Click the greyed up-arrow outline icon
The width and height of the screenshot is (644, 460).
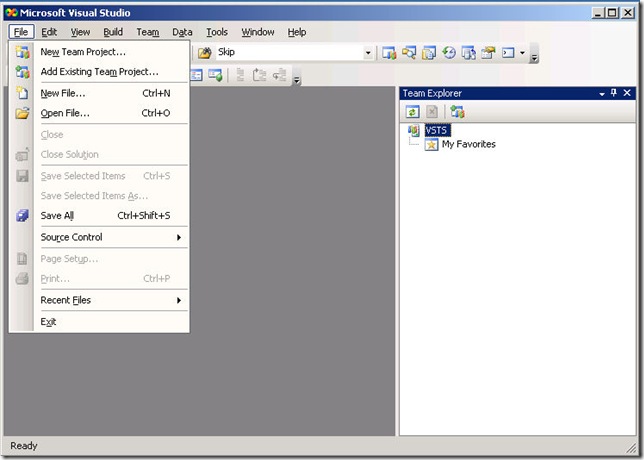point(260,75)
